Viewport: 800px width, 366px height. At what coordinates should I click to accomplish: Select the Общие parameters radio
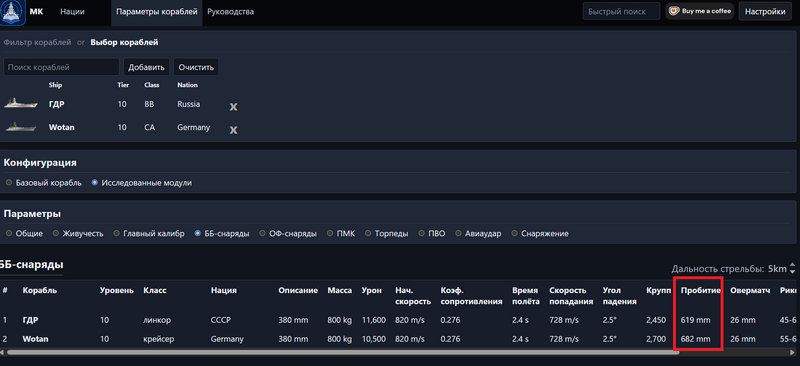pyautogui.click(x=24, y=233)
